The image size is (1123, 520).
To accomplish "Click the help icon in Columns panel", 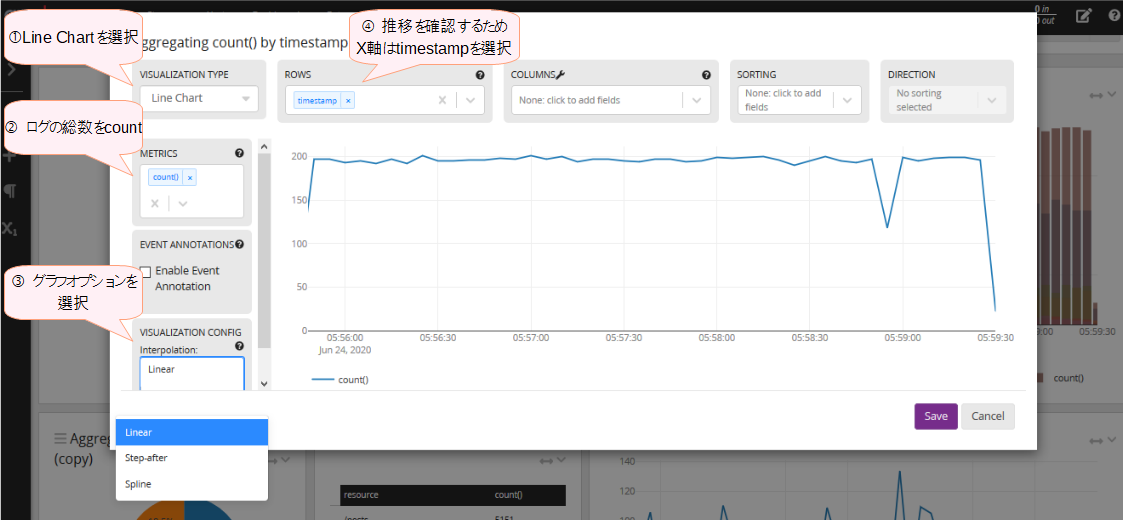I will [x=706, y=75].
